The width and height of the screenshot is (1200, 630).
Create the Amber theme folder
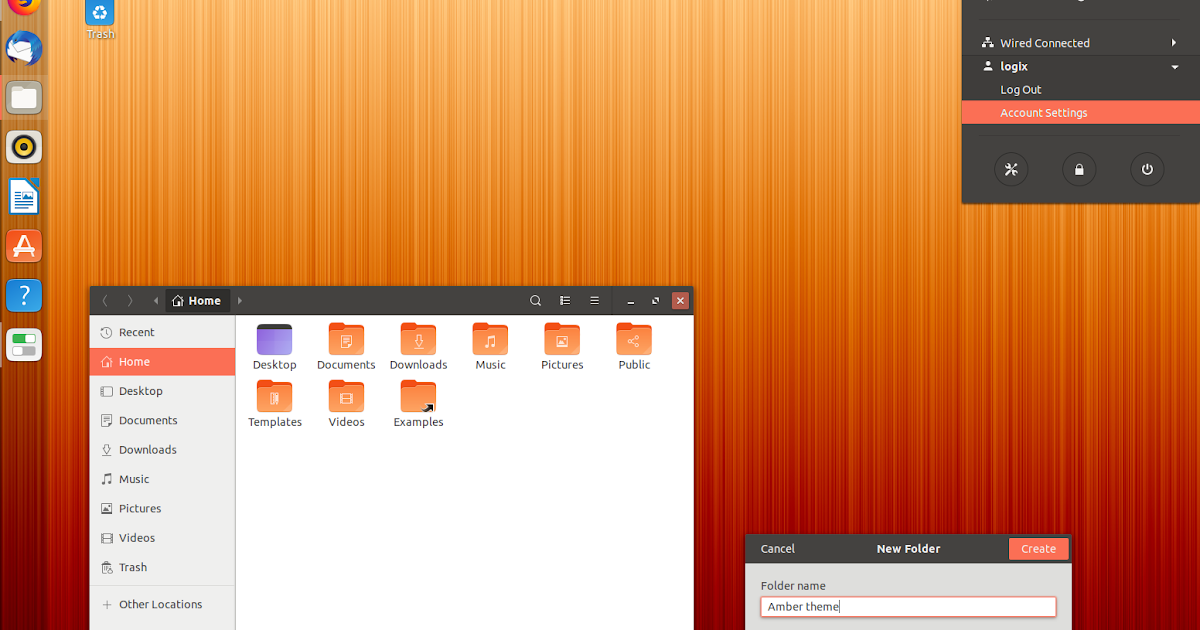coord(1038,548)
